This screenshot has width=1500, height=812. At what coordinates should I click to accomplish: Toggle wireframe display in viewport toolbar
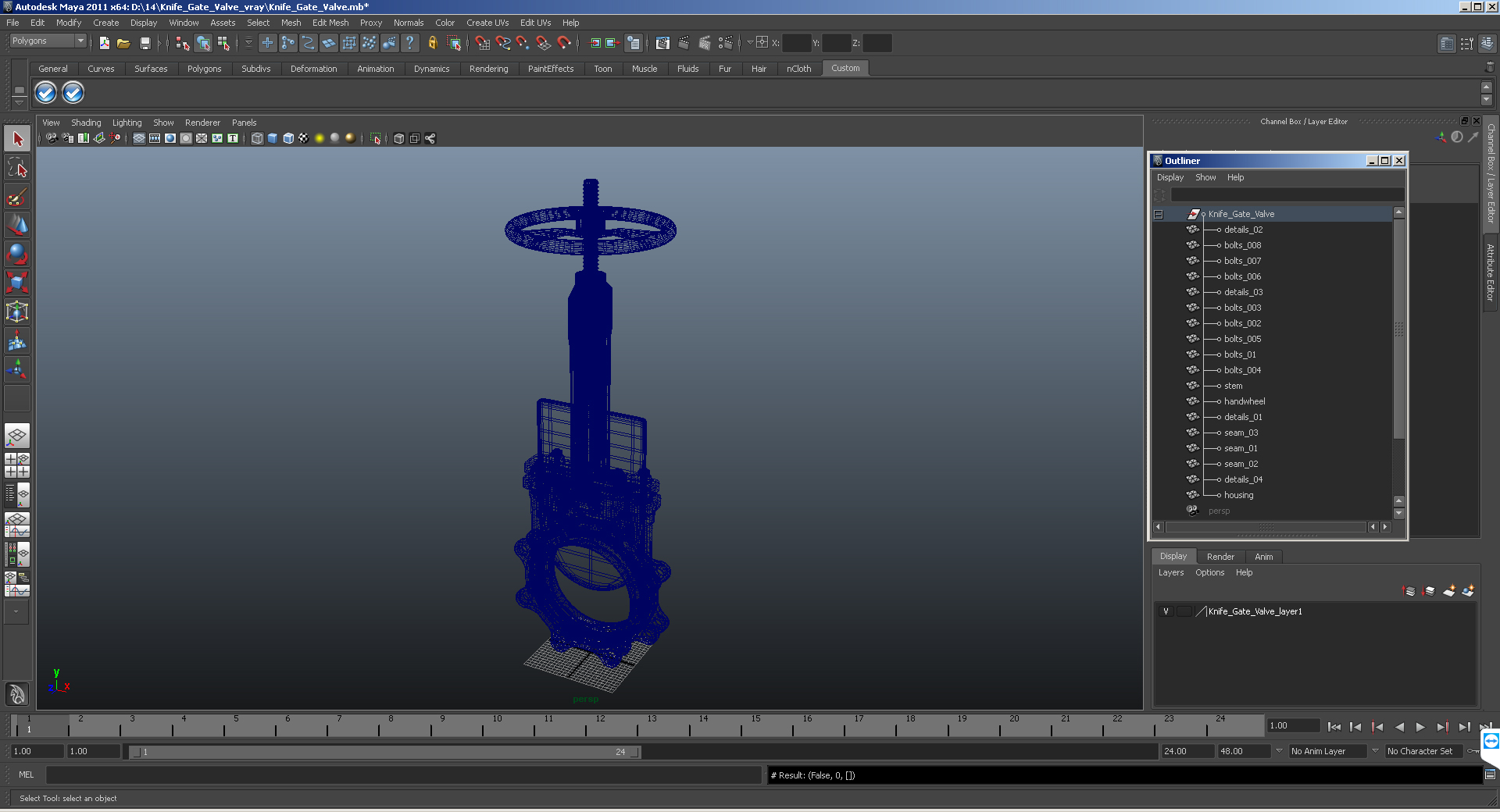pos(257,138)
